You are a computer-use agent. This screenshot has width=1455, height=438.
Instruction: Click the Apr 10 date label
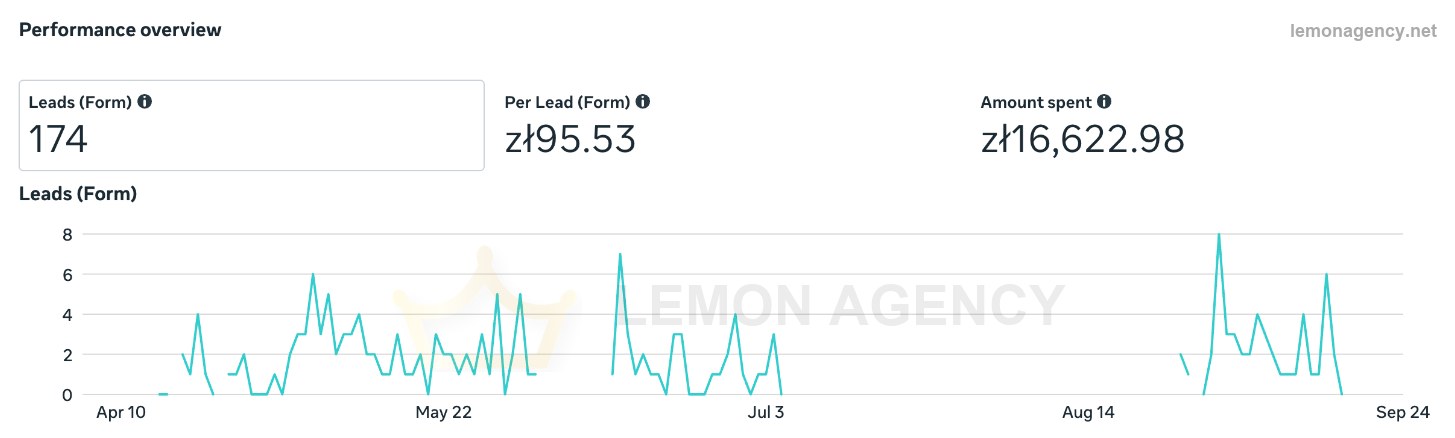pos(121,412)
